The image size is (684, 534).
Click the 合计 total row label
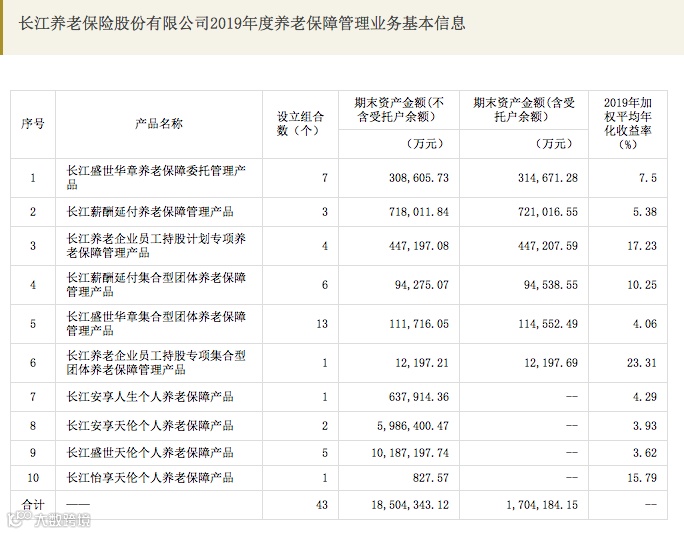point(33,505)
